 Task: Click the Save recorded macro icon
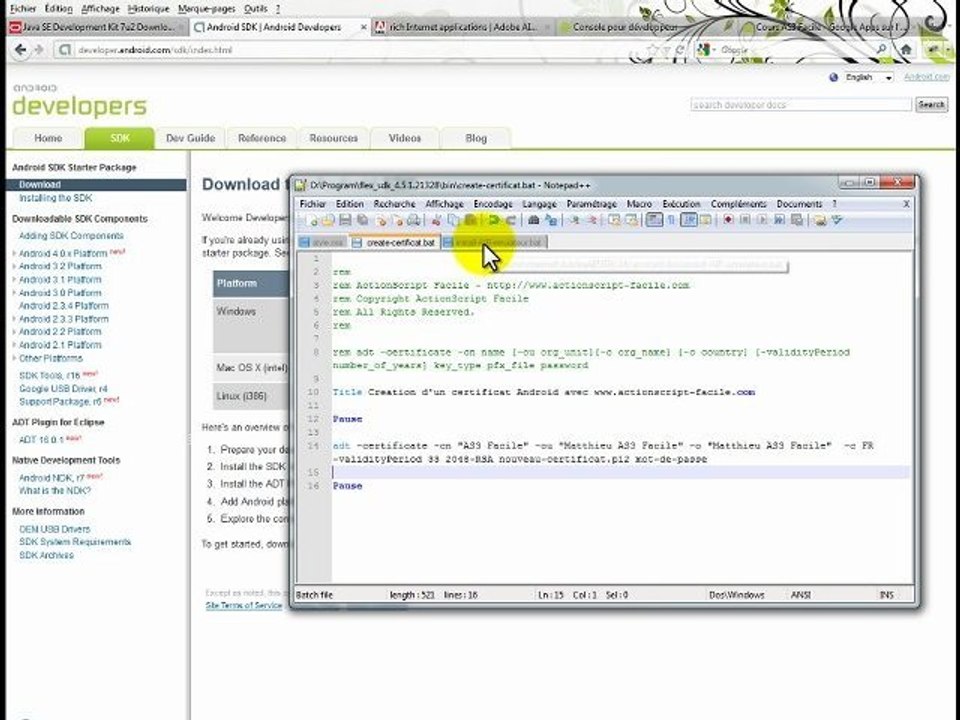(x=797, y=220)
